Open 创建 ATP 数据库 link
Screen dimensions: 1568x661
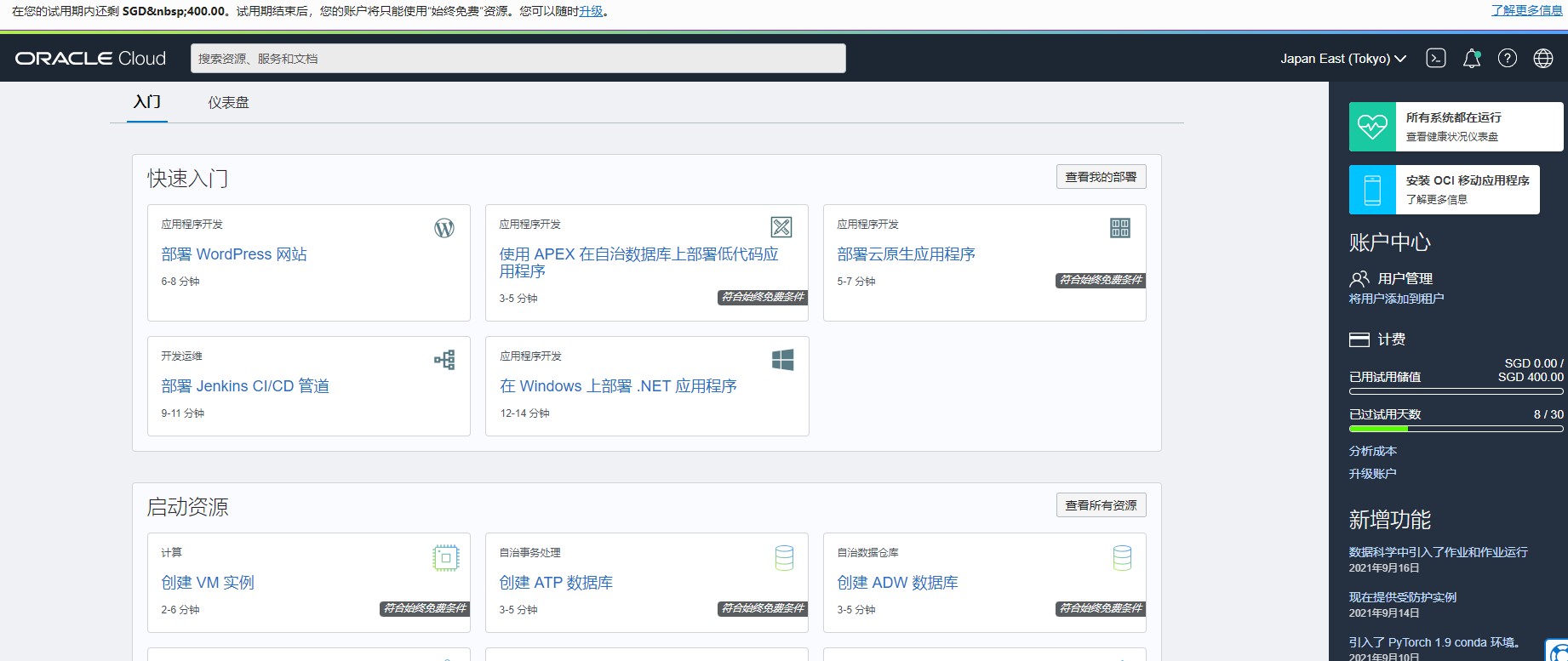coord(556,583)
